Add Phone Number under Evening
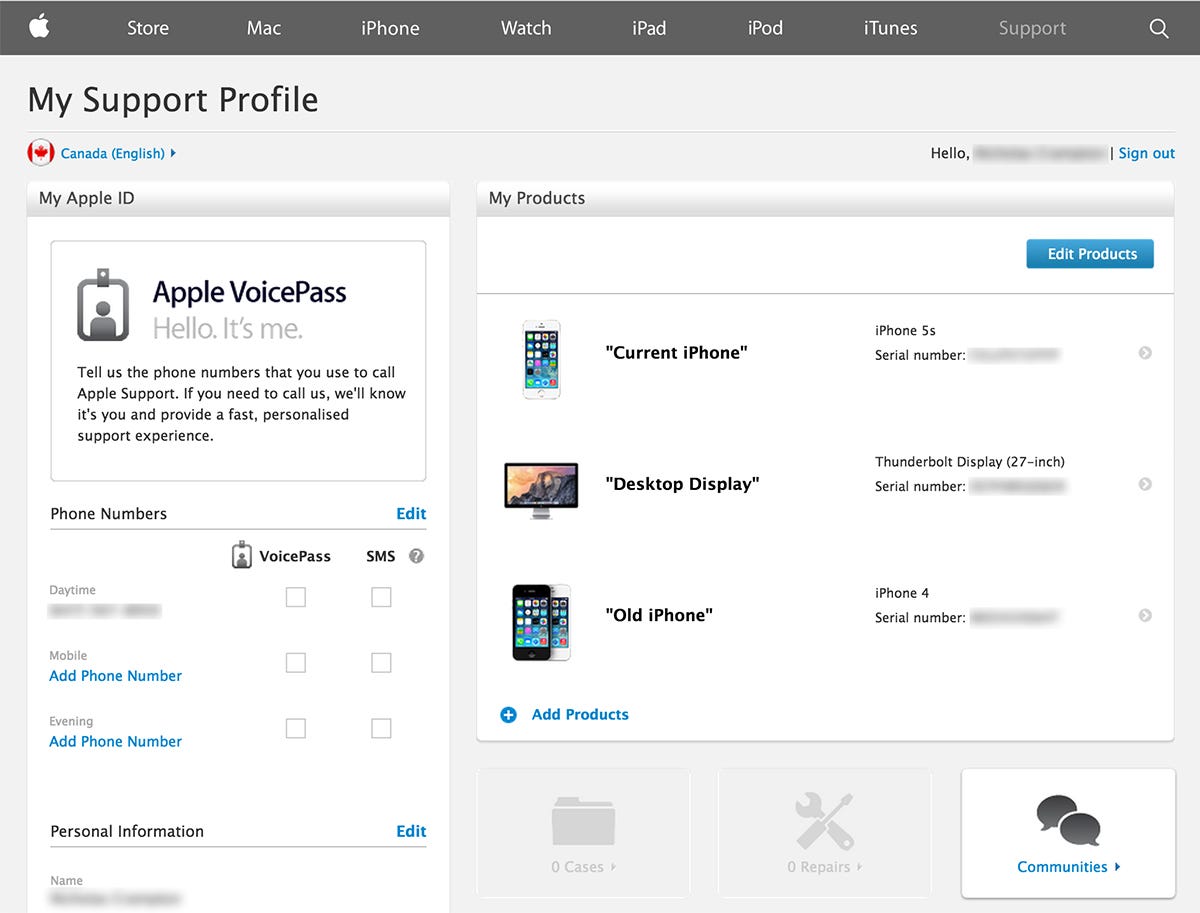 point(116,741)
